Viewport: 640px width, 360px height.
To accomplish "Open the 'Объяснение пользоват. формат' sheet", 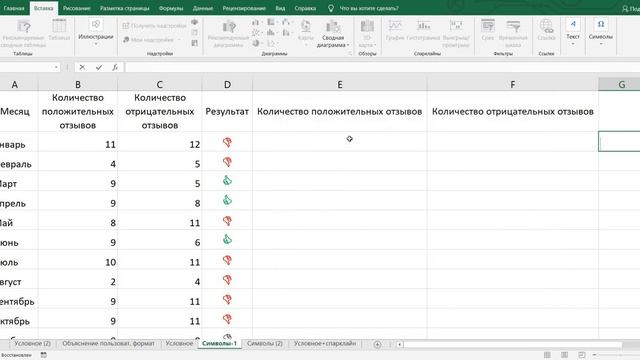I will [x=108, y=344].
